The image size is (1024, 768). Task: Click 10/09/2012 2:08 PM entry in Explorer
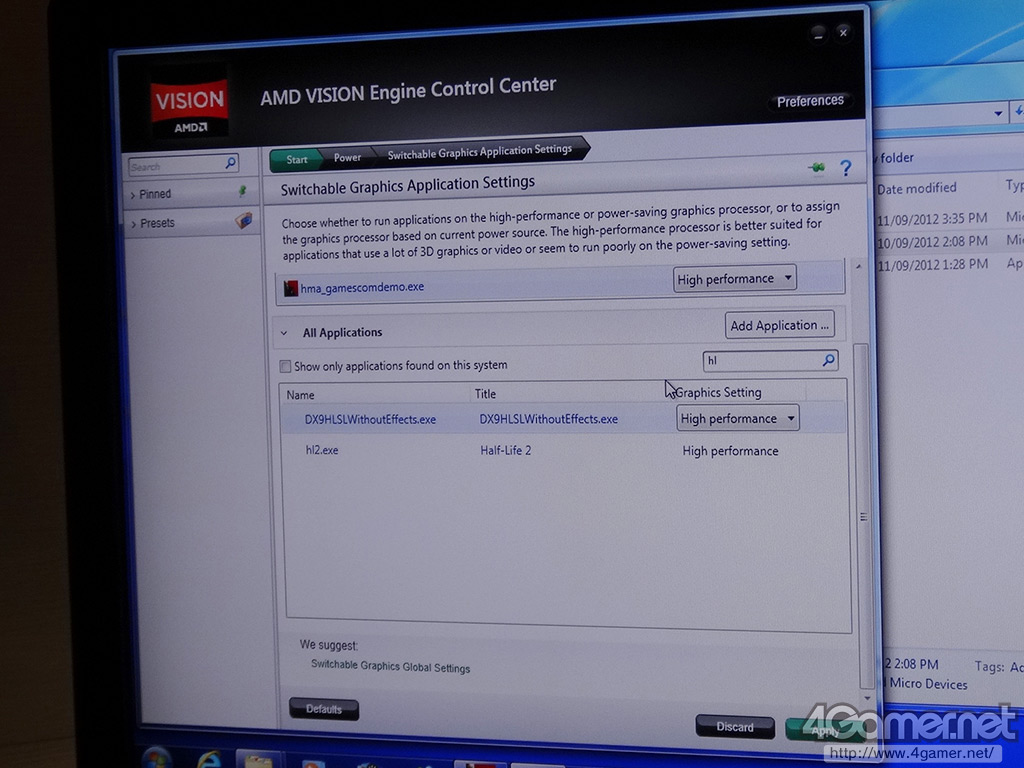pyautogui.click(x=932, y=242)
